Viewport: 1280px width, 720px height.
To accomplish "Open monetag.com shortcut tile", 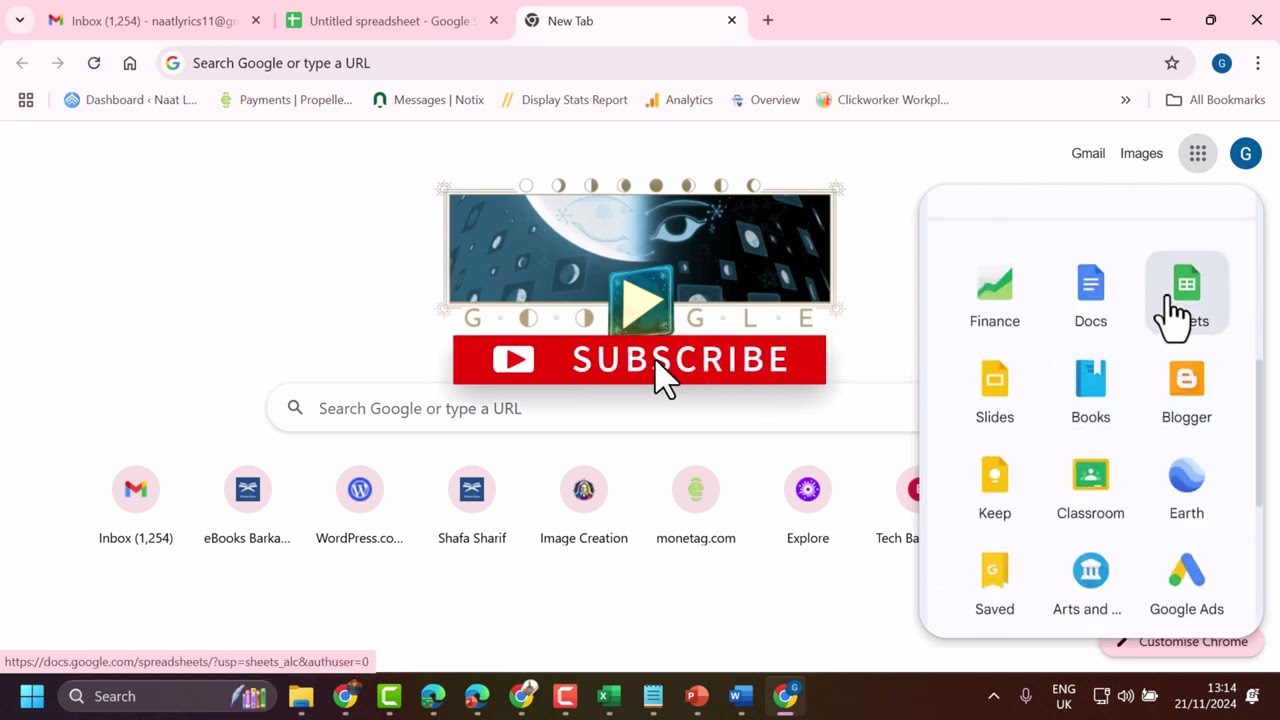I will 696,505.
